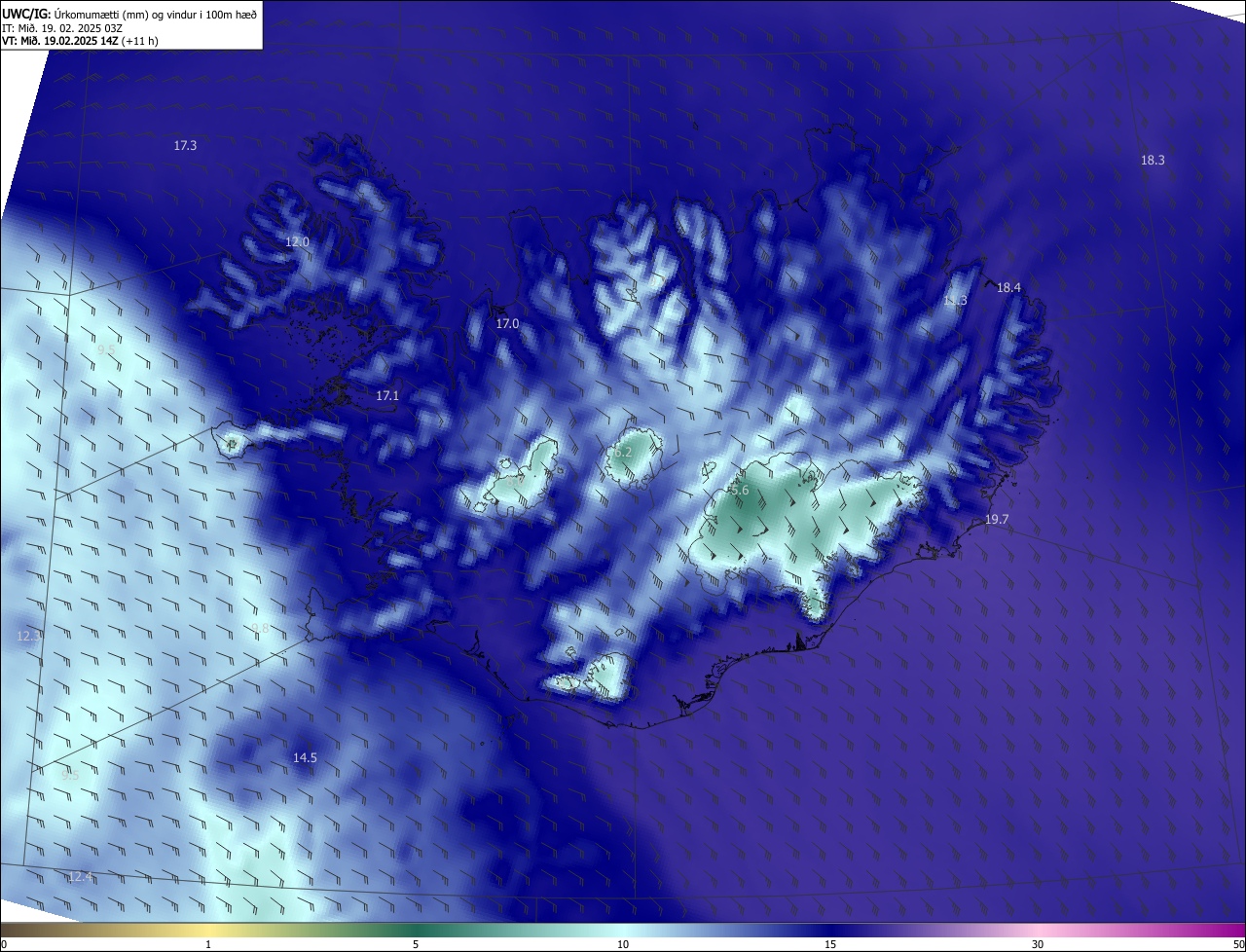Select the 18.3 value label
The height and width of the screenshot is (952, 1246).
pyautogui.click(x=1153, y=160)
